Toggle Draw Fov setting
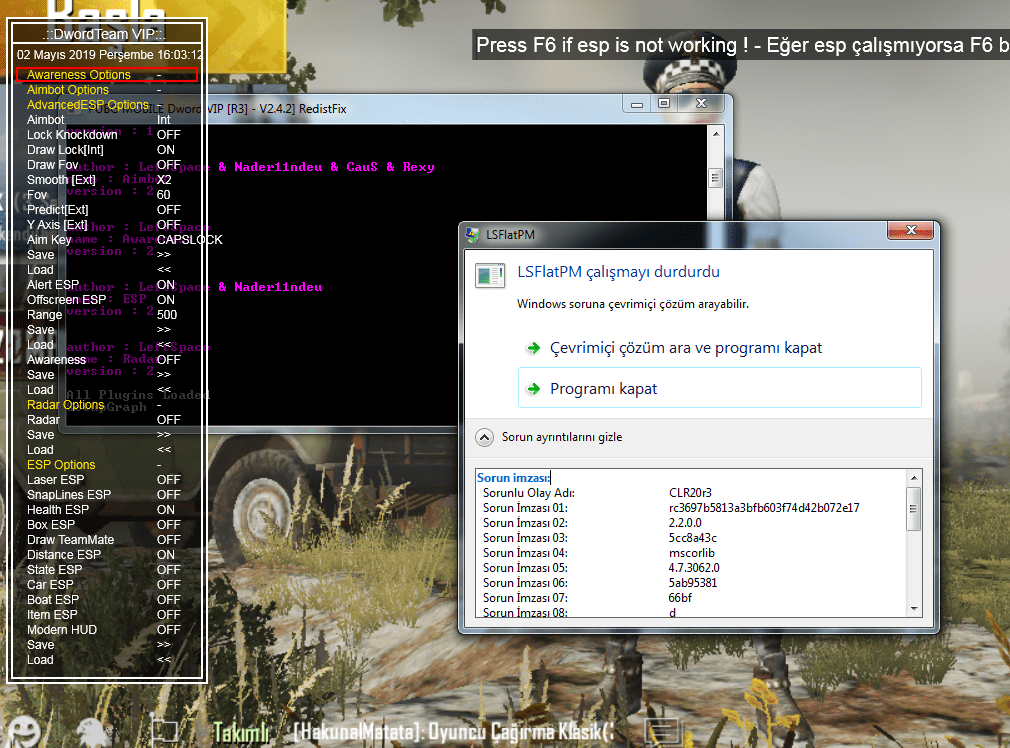 click(106, 165)
